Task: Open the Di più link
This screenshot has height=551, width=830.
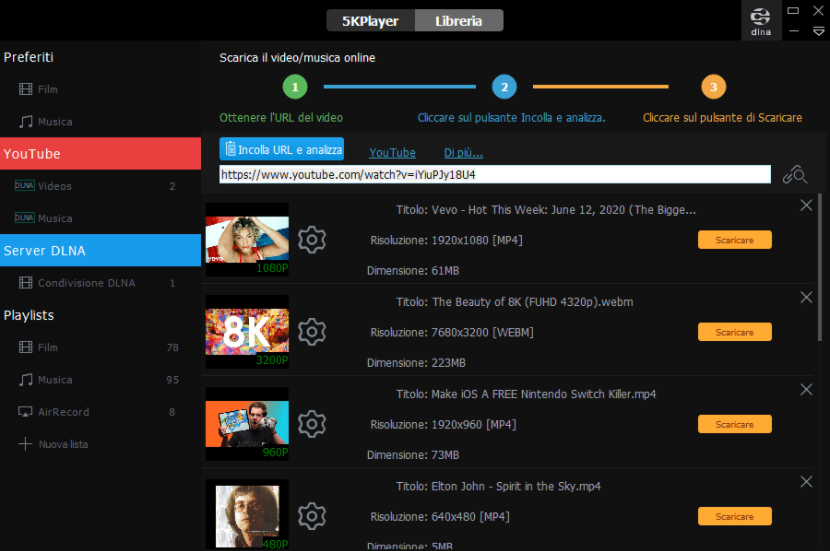Action: pos(463,153)
